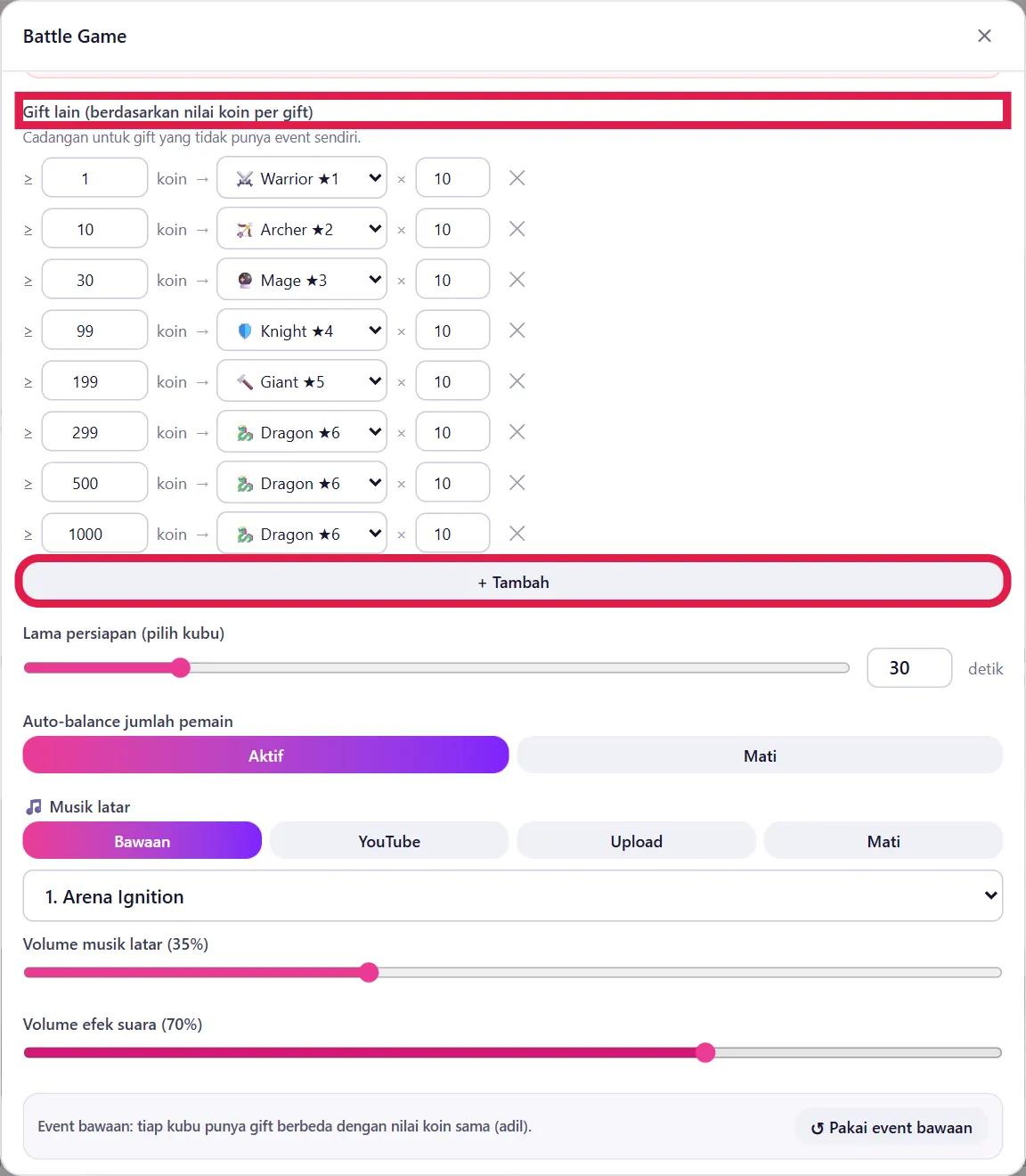
Task: Delete the 10 koin Archer gift row
Action: pyautogui.click(x=517, y=229)
